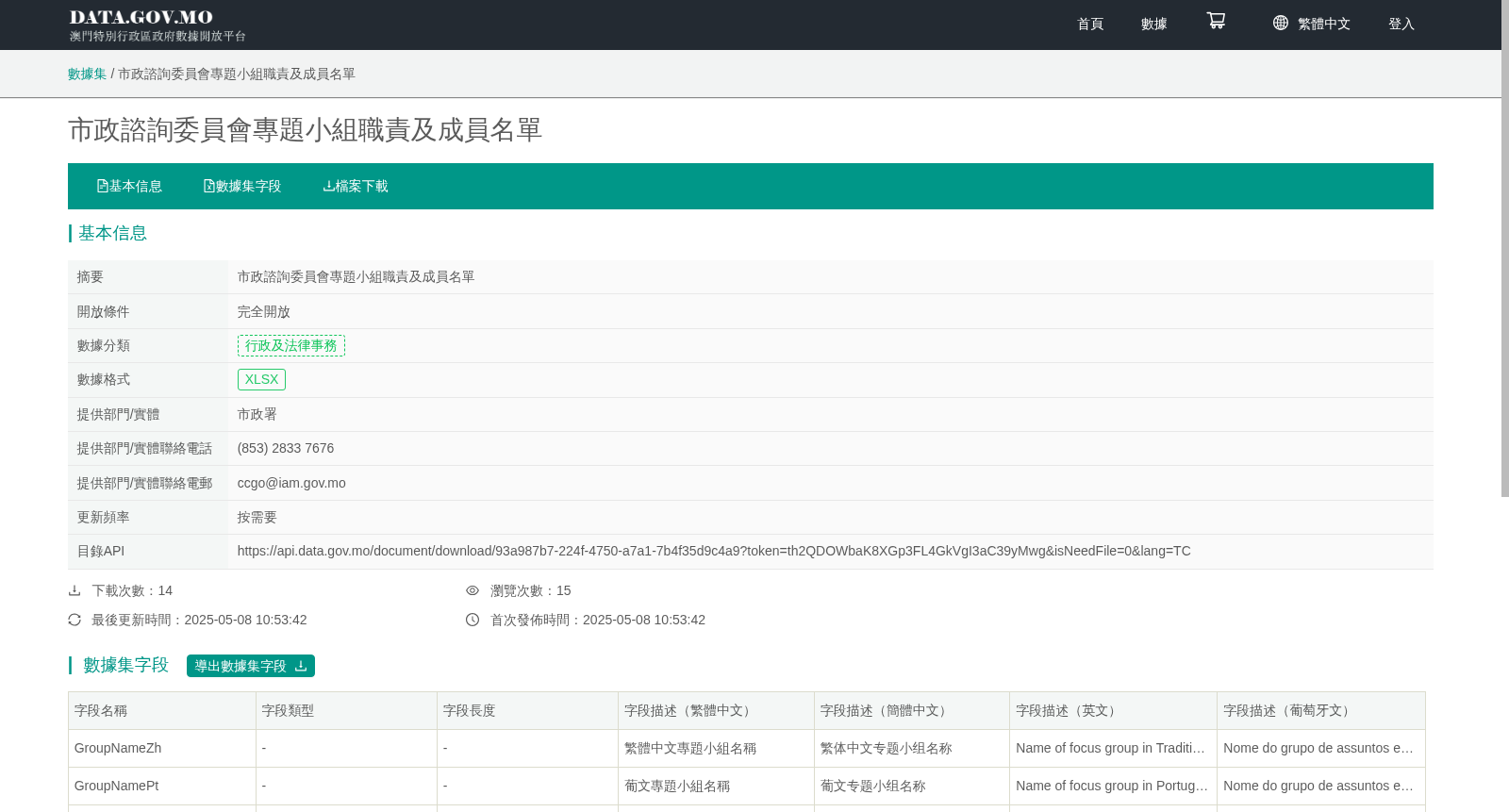Click the globe language icon
This screenshot has height=812, width=1509.
tap(1280, 23)
